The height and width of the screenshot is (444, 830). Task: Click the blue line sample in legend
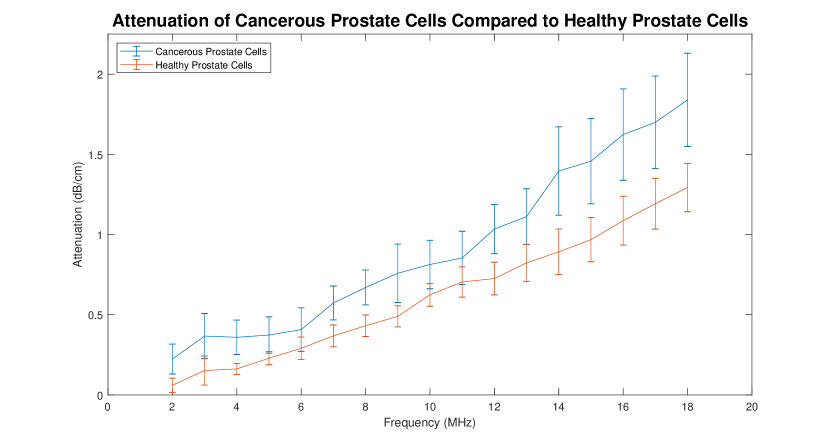pyautogui.click(x=136, y=52)
